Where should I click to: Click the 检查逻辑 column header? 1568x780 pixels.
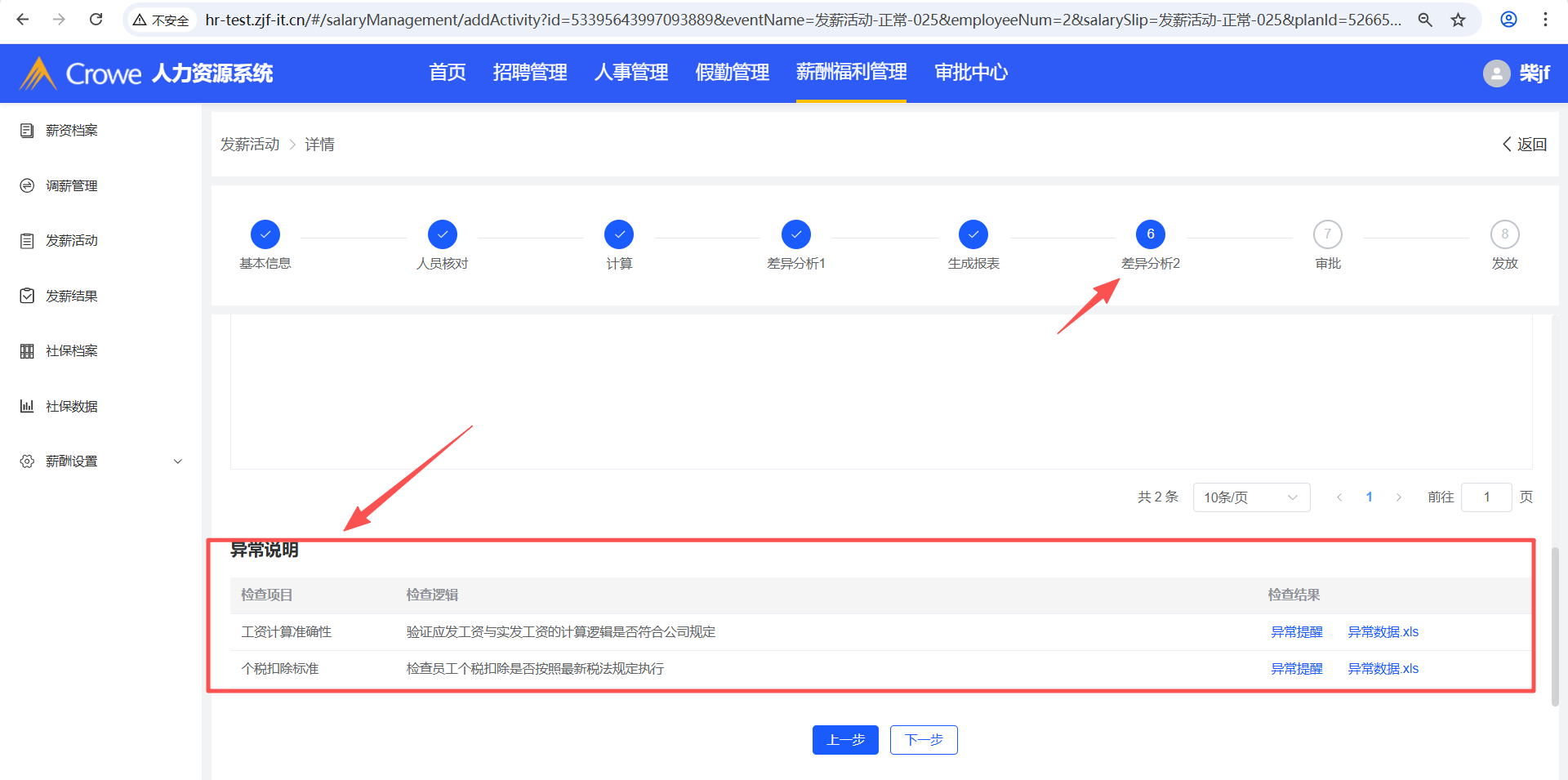pos(433,595)
